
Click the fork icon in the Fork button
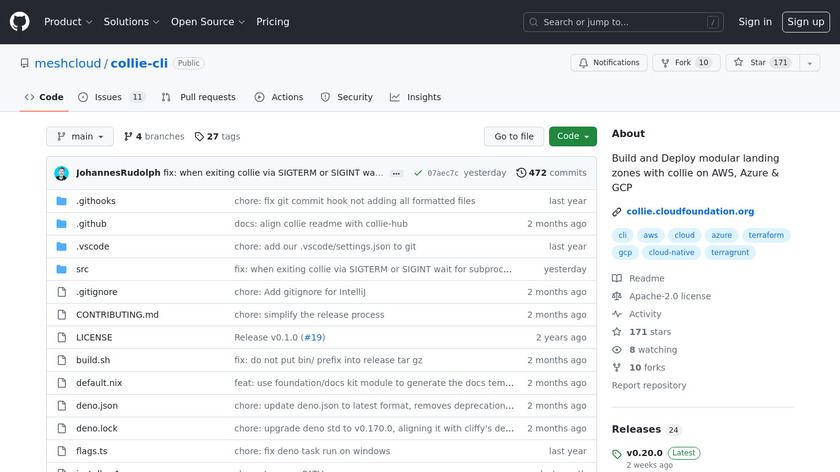(x=665, y=63)
